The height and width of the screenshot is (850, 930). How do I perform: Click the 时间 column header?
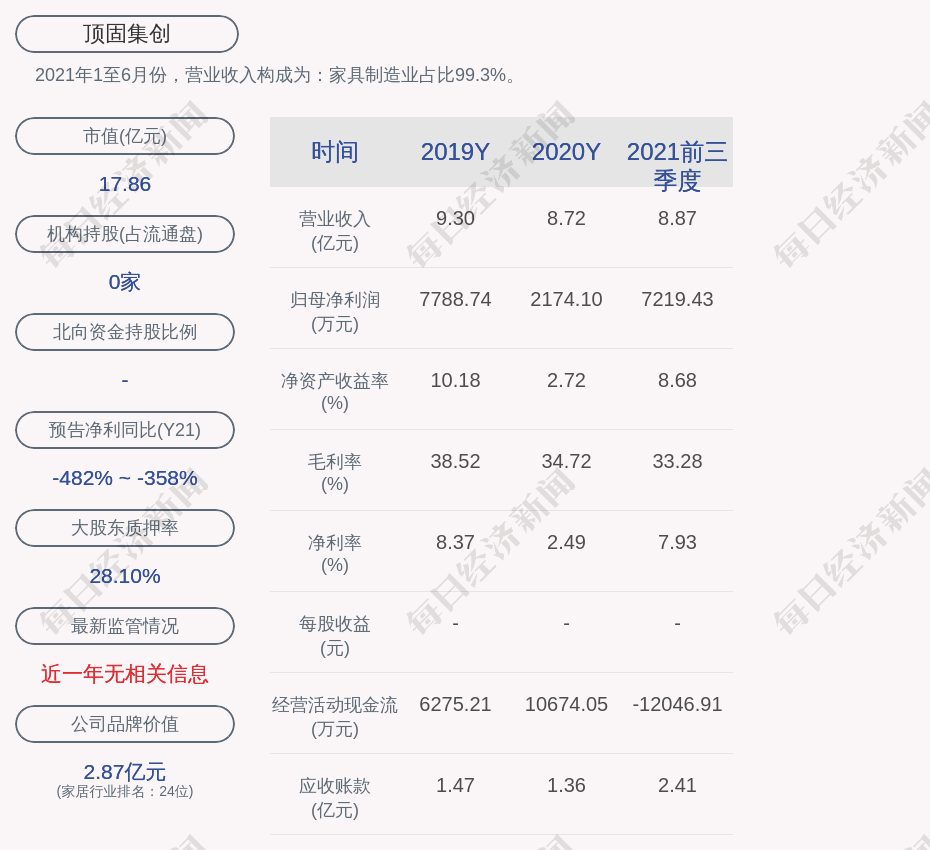tap(335, 152)
